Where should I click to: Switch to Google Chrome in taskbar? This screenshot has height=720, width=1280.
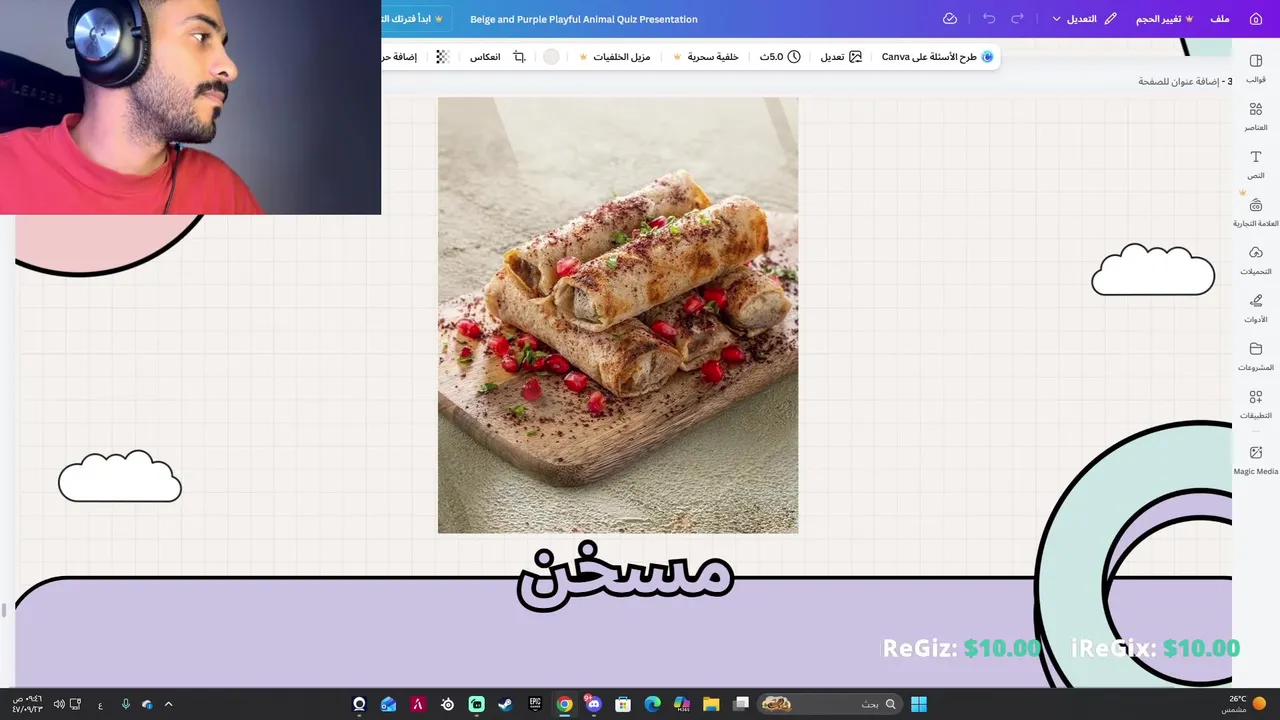[565, 704]
